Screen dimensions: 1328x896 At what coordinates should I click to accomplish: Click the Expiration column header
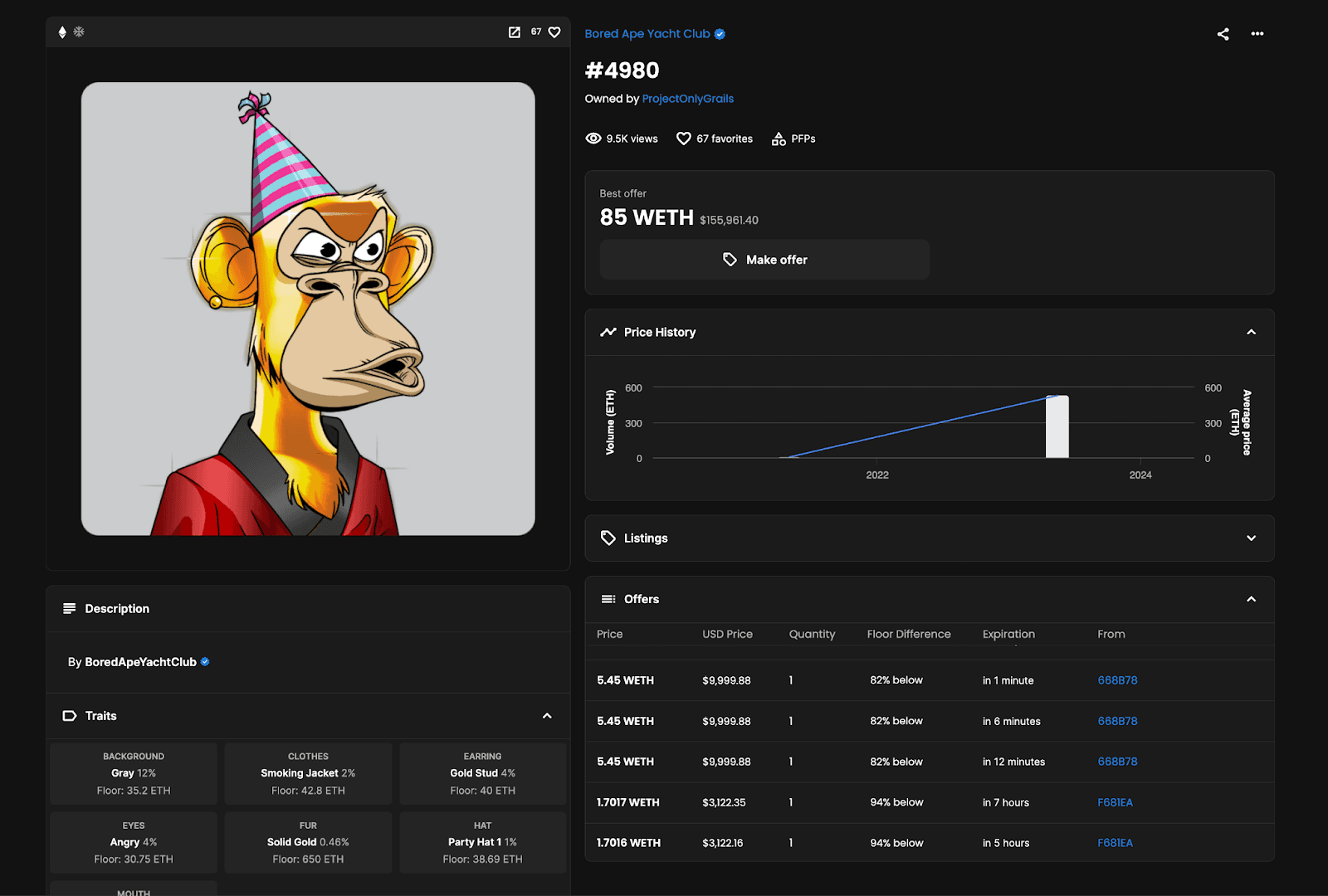point(1008,634)
